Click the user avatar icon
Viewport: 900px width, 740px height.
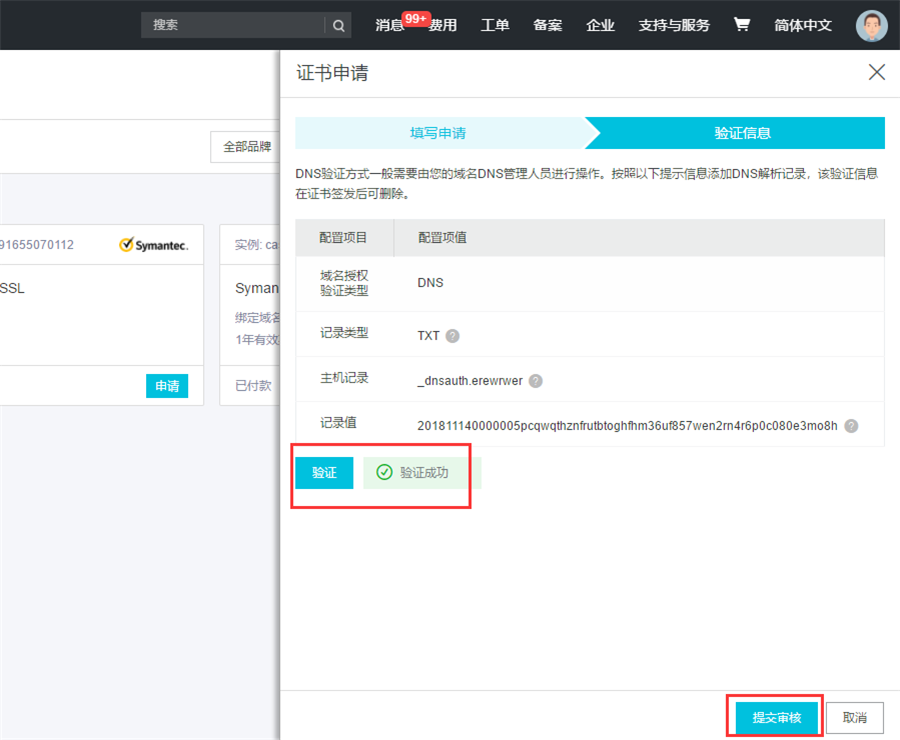871,25
